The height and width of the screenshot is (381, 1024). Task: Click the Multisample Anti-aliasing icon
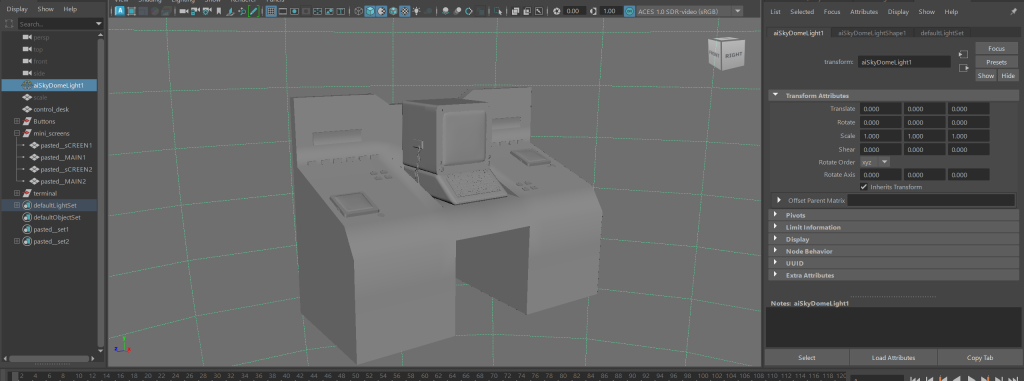tap(468, 11)
